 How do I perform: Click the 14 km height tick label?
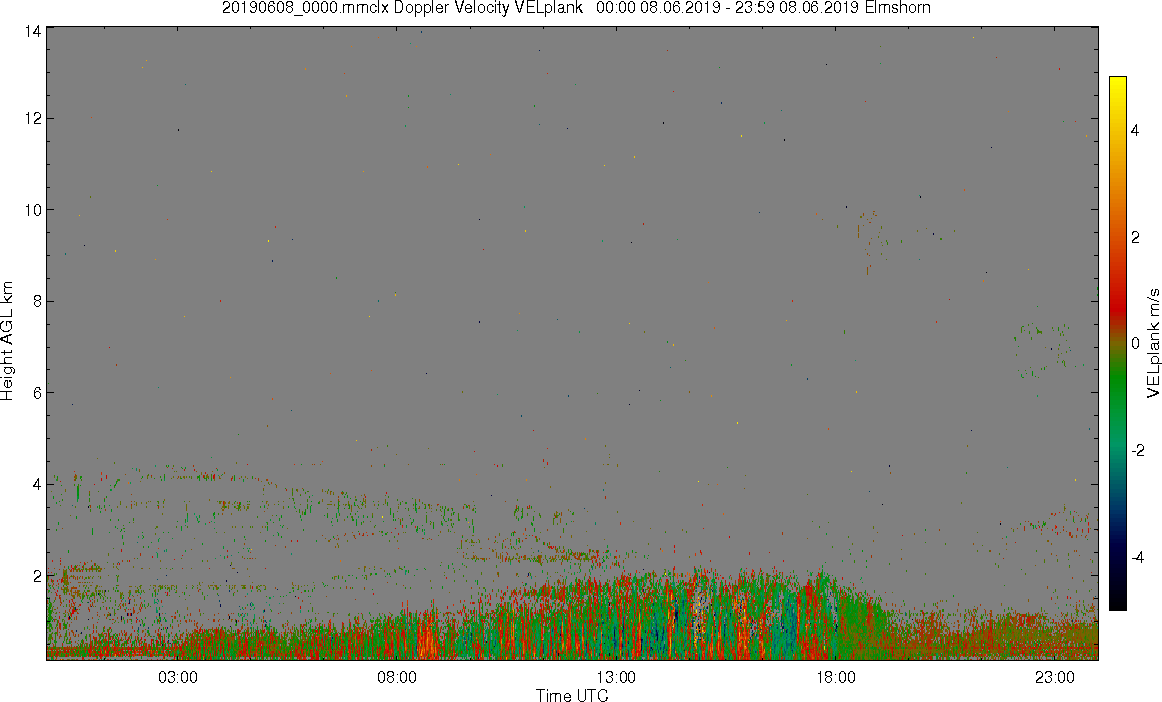point(31,32)
